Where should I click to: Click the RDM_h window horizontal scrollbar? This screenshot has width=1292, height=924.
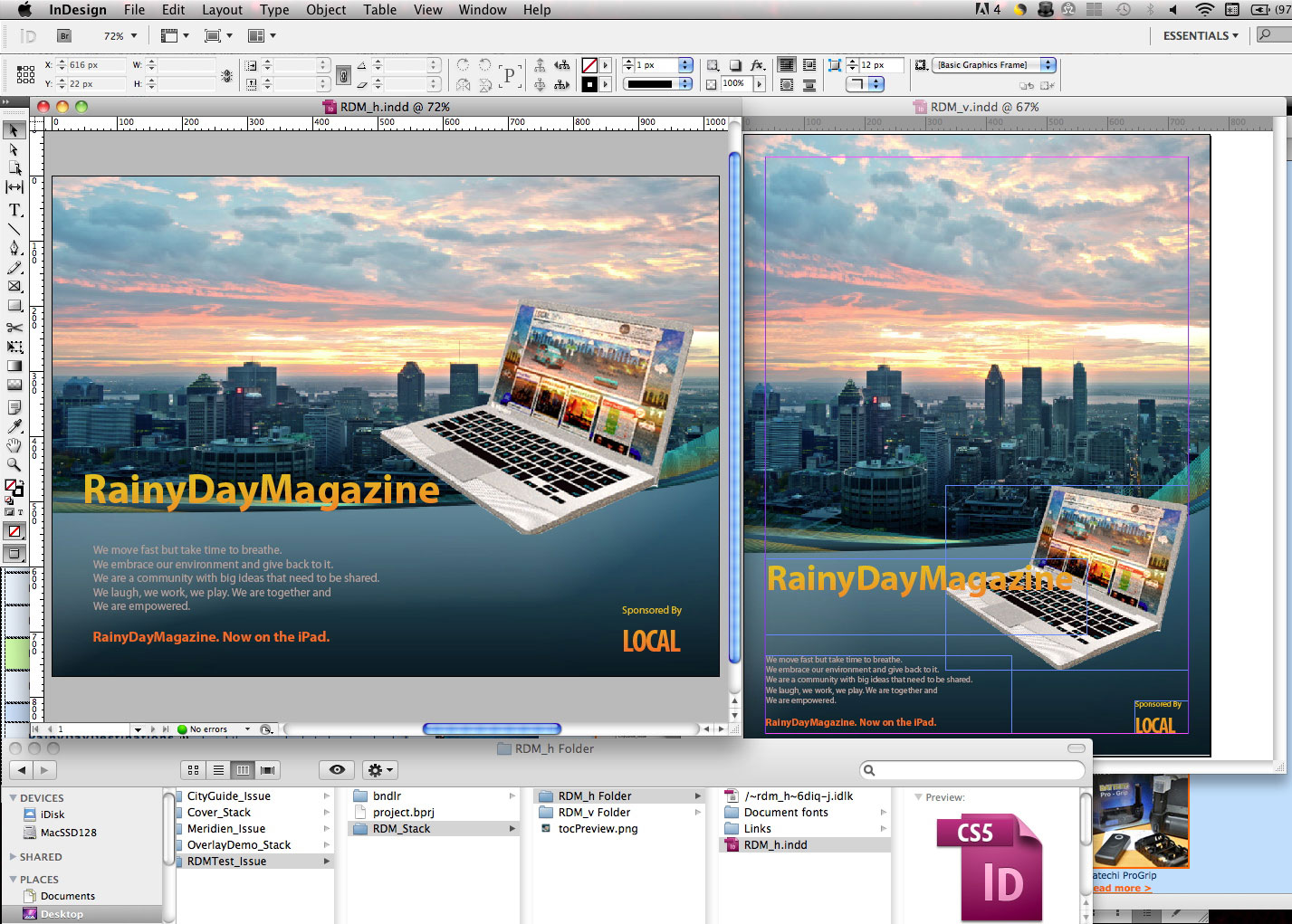[x=493, y=729]
